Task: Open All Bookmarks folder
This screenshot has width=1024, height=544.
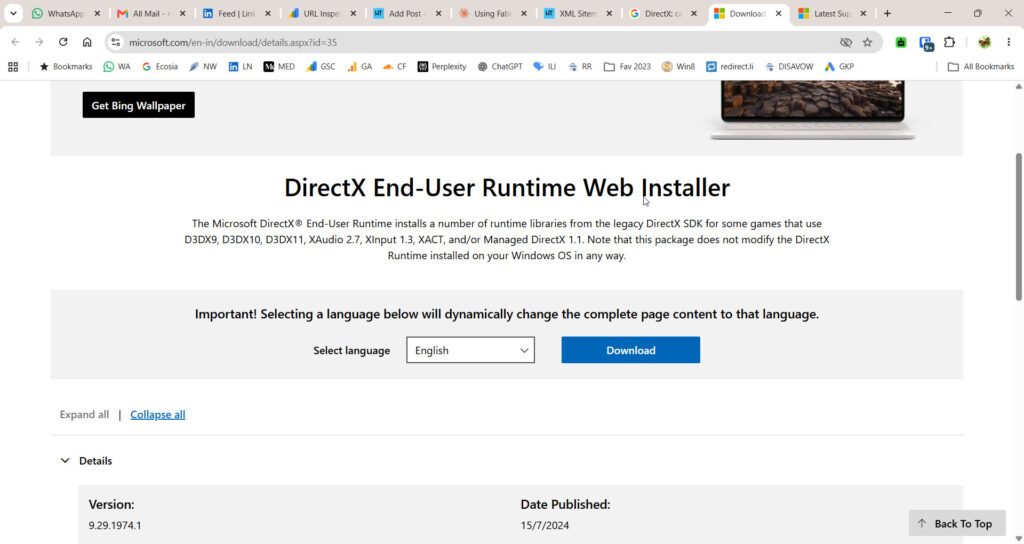Action: click(x=981, y=67)
